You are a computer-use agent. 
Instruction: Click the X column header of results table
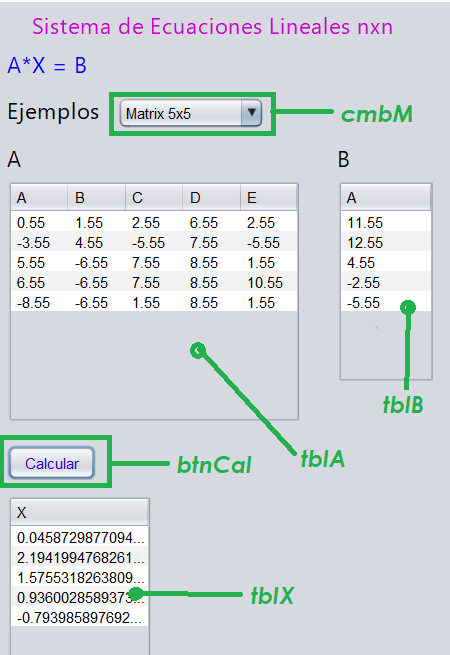tap(79, 512)
